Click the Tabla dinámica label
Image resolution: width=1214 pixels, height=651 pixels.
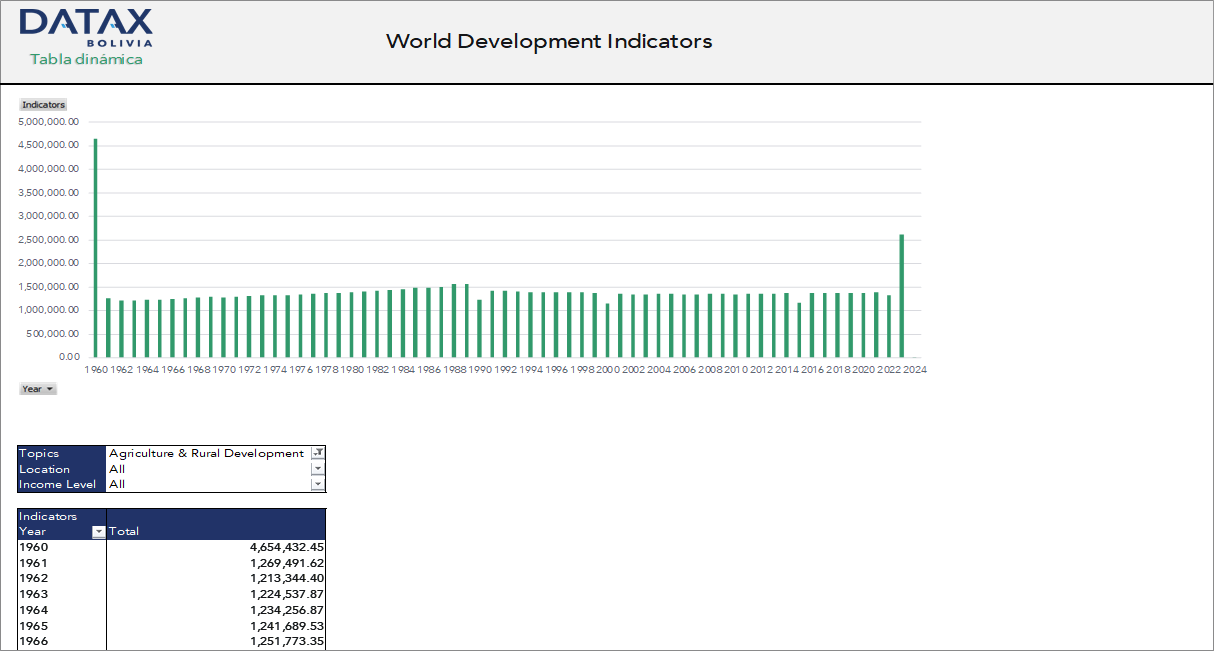pos(85,59)
